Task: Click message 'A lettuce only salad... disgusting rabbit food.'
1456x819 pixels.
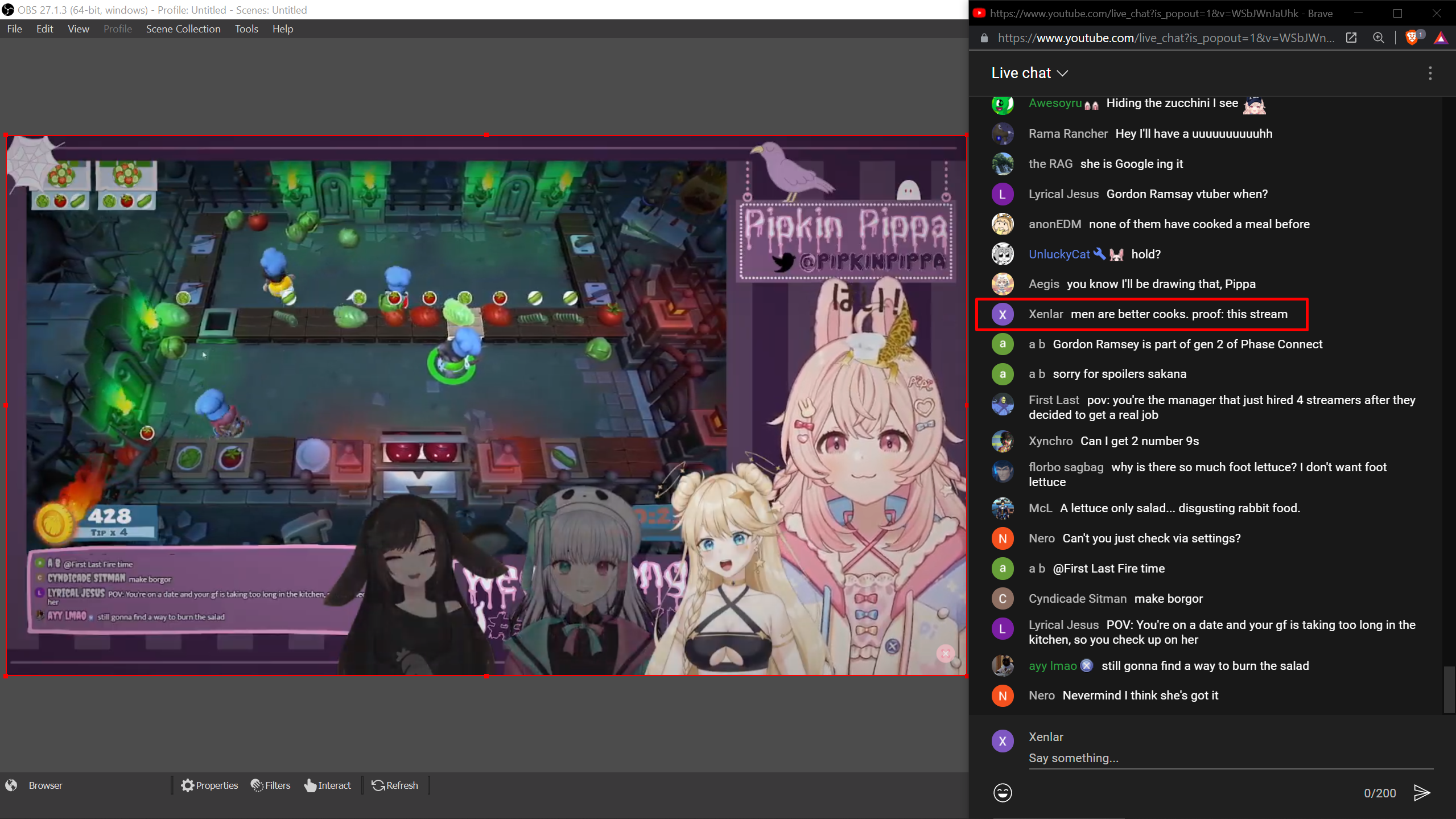Action: coord(1180,508)
